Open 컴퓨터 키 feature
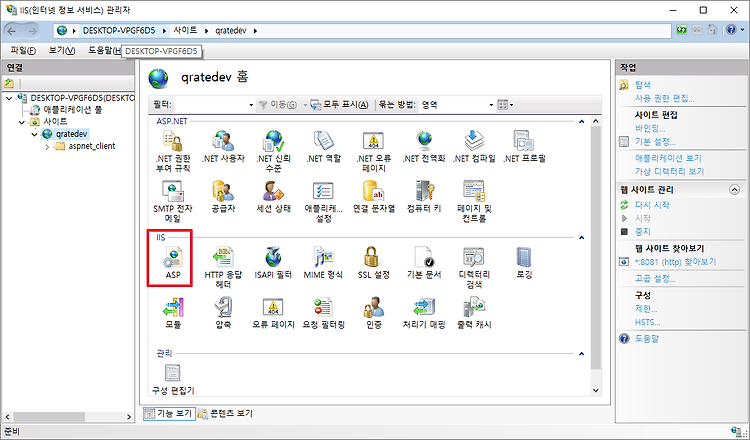750x440 pixels. point(424,197)
